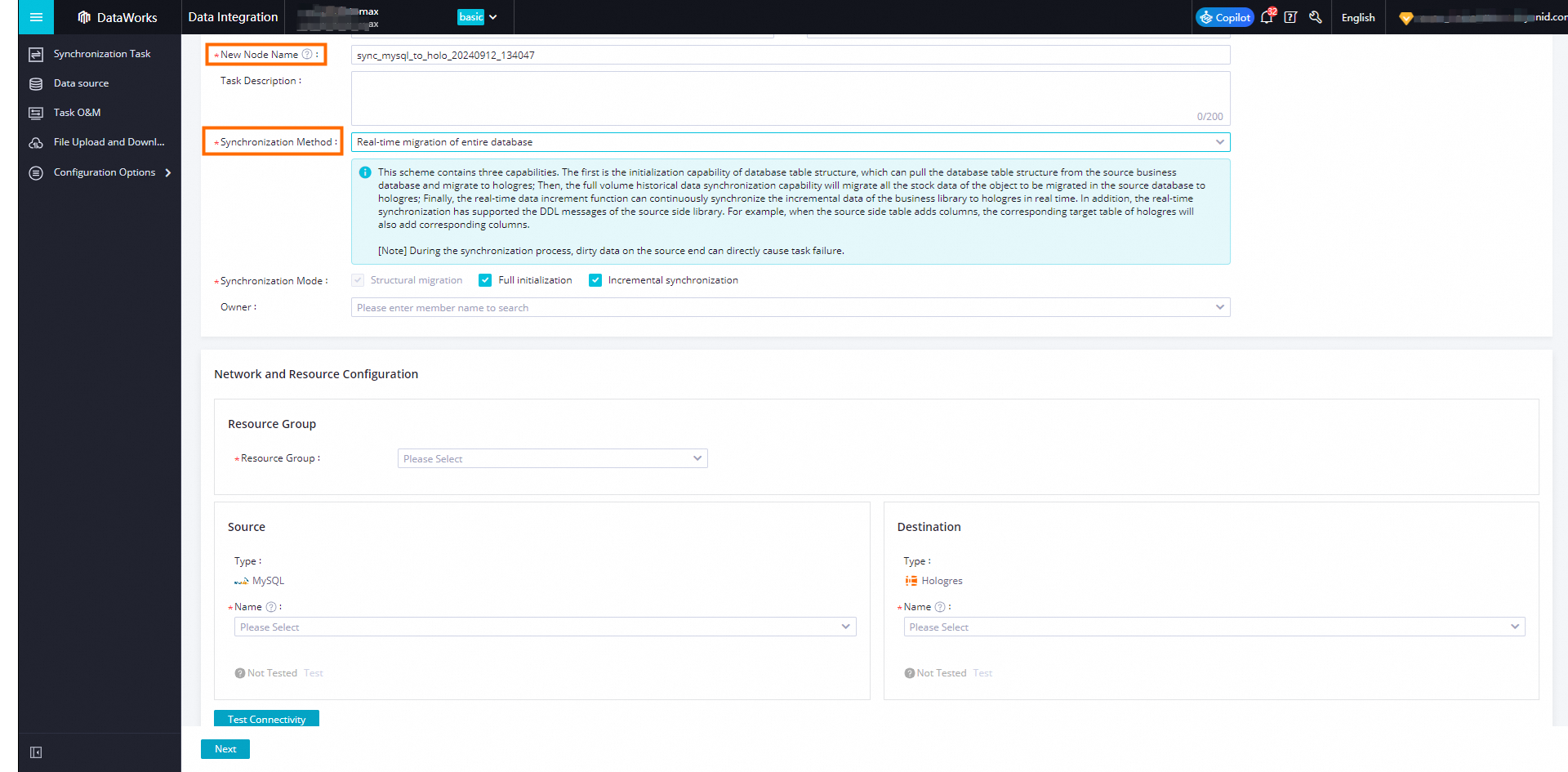The width and height of the screenshot is (1568, 772).
Task: Click the New Node Name input field
Action: tap(791, 55)
